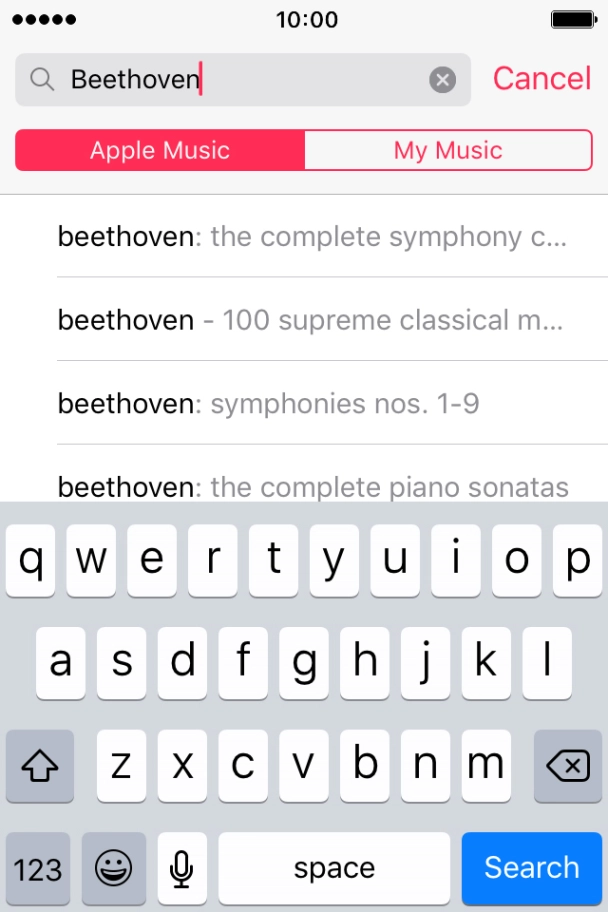Clear the Beethoven search text
The height and width of the screenshot is (912, 608).
tap(443, 80)
